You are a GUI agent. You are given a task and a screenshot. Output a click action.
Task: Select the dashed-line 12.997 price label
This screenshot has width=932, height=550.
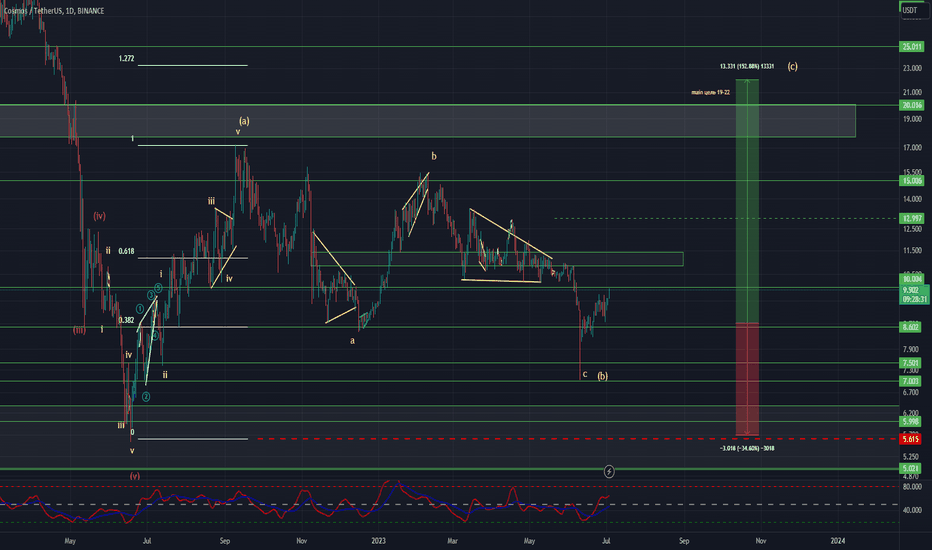point(912,218)
